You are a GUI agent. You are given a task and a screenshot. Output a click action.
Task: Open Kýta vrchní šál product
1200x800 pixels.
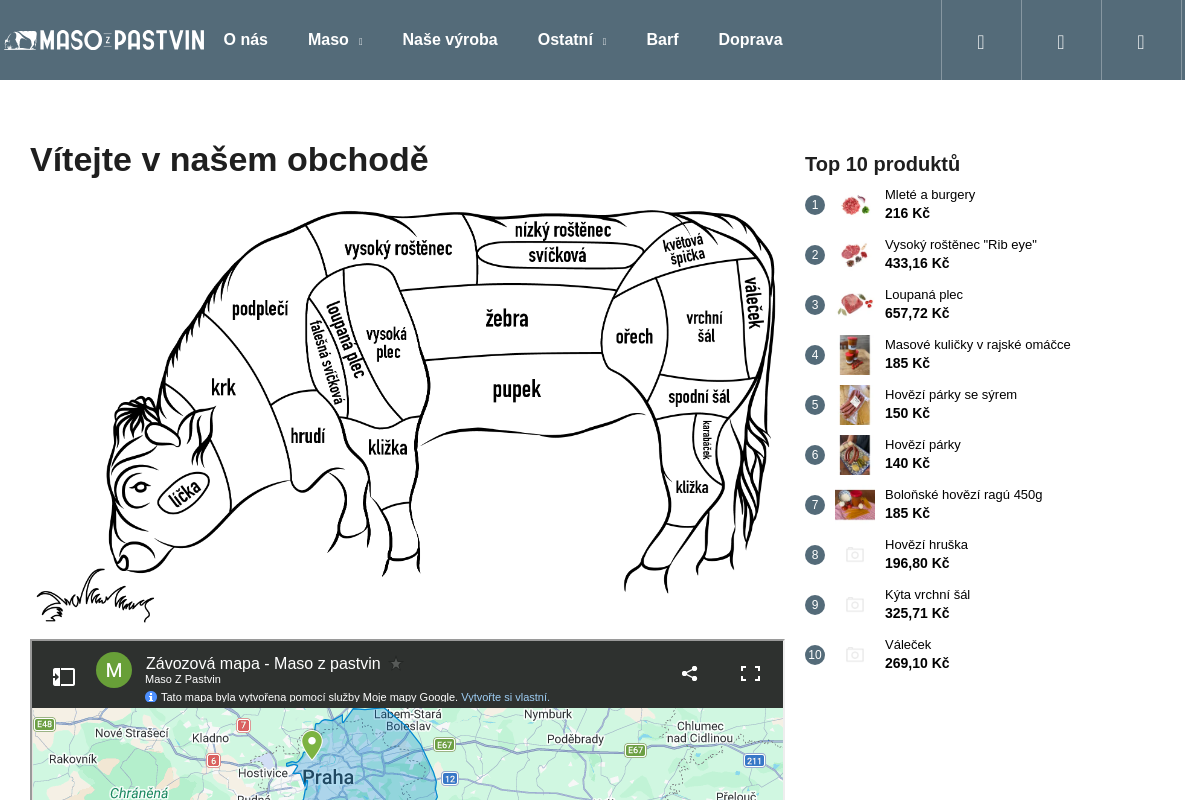[x=928, y=595]
